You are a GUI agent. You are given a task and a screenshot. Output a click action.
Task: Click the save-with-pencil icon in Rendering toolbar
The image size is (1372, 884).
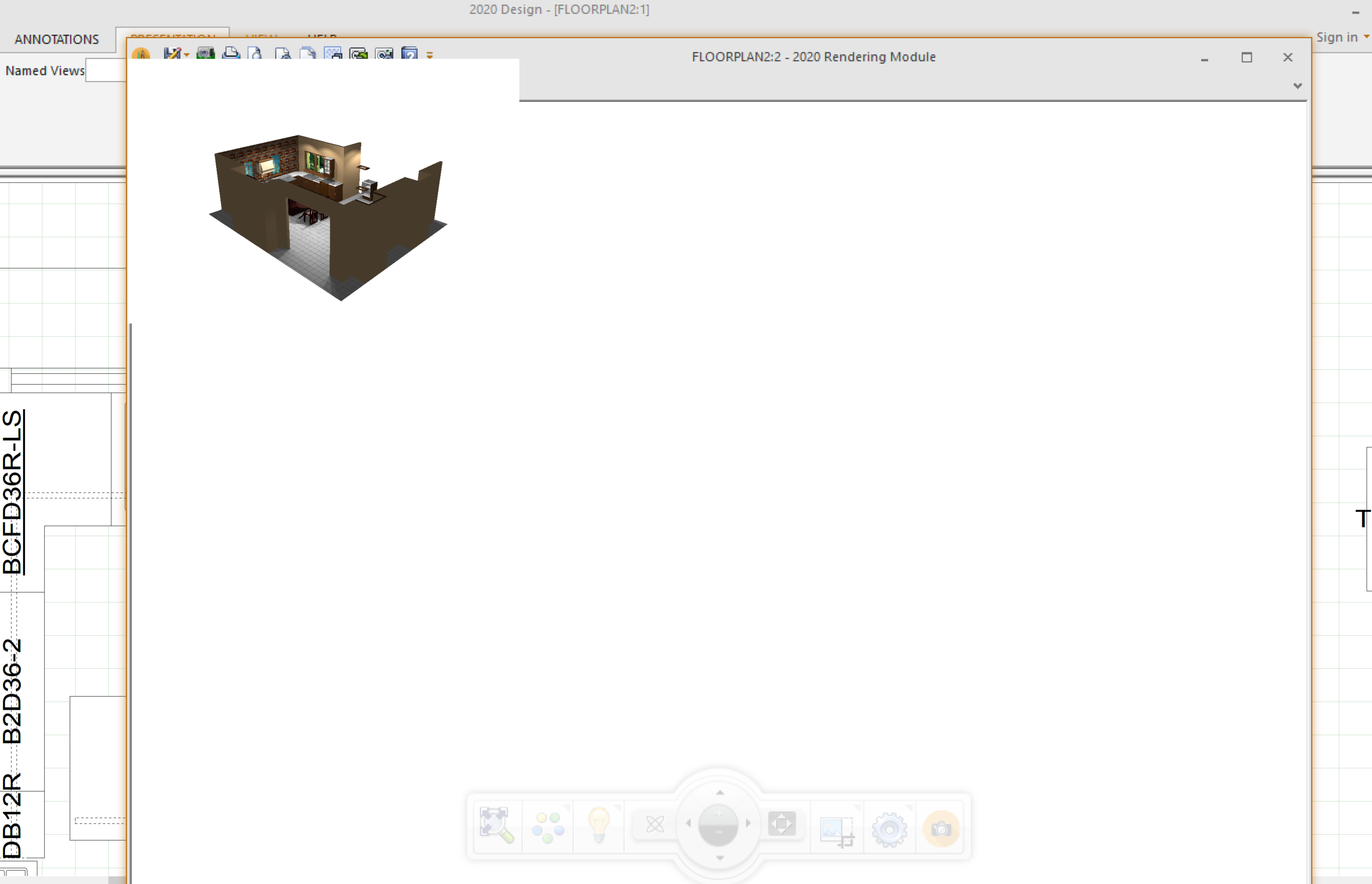click(x=172, y=53)
